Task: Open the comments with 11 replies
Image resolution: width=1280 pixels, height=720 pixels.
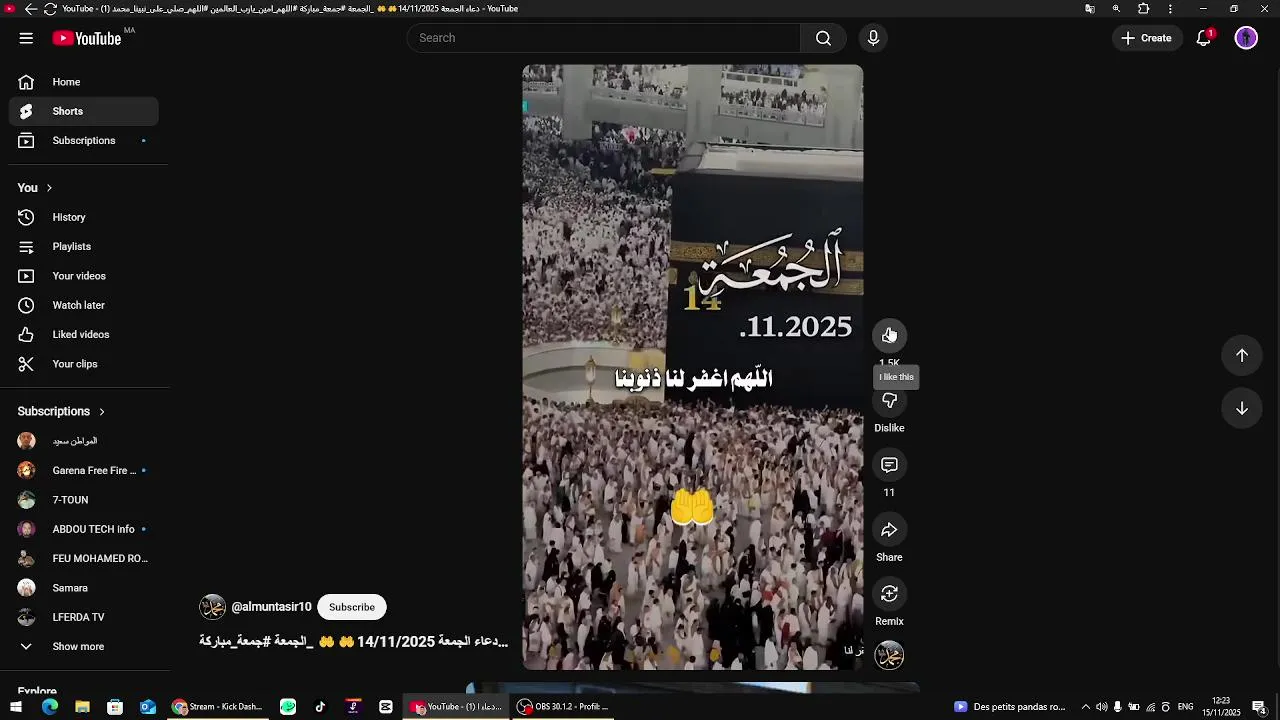Action: coord(889,465)
